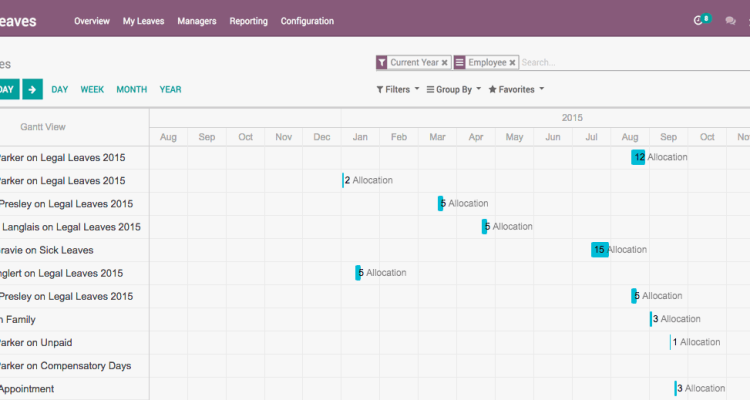Screen dimensions: 750x400
Task: Select the 12-day Allocation bar in August
Action: [x=638, y=157]
